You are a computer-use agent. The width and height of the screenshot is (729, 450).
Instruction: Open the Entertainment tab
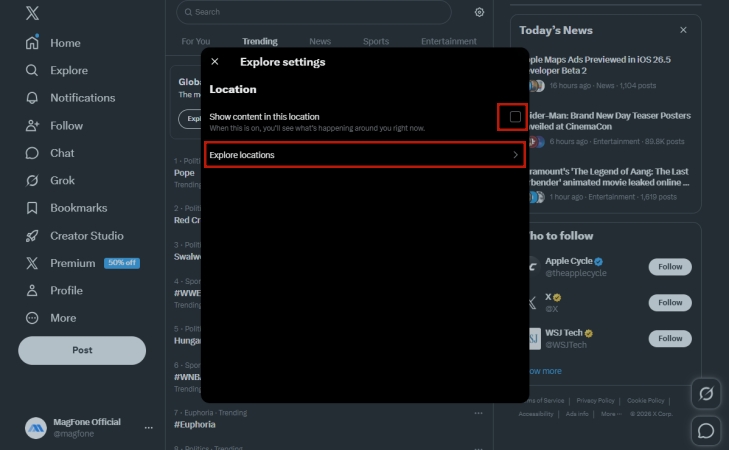click(449, 41)
